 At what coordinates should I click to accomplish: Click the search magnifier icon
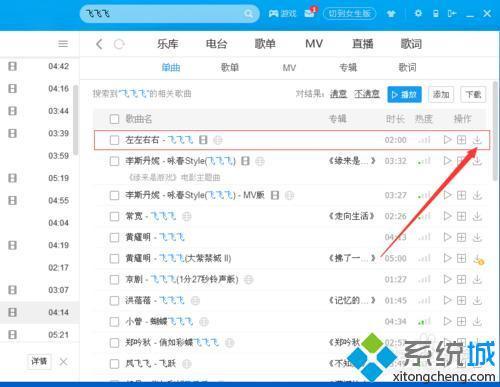coord(248,14)
